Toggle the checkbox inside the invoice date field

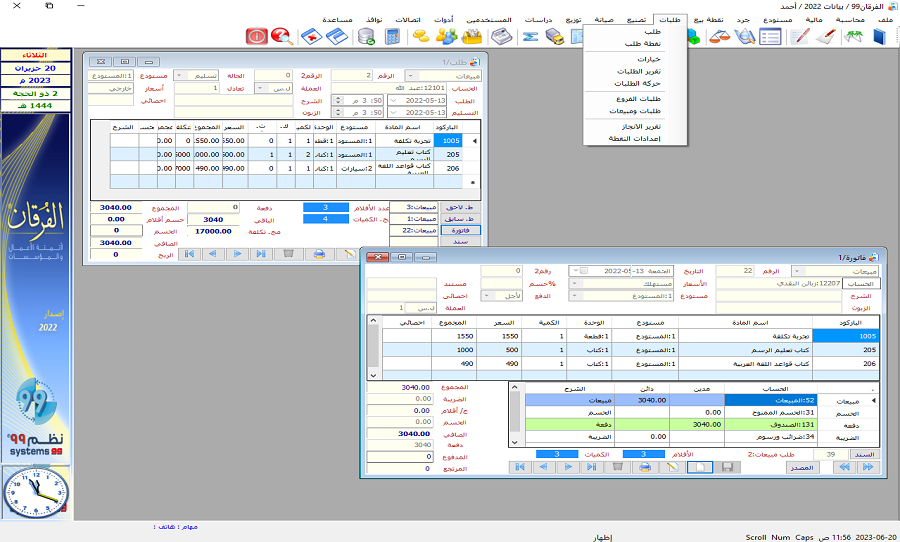(584, 271)
